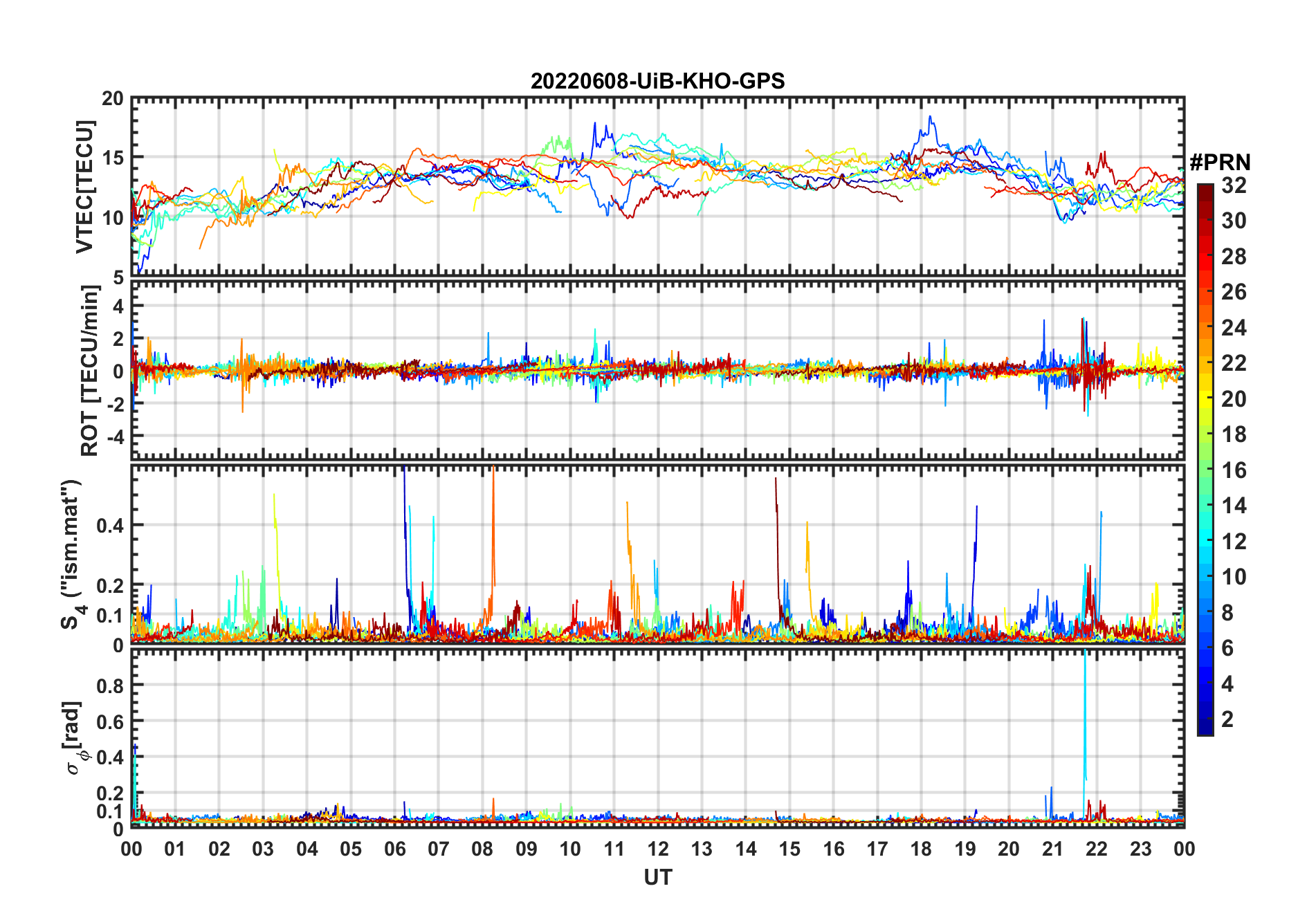The height and width of the screenshot is (920, 1316).
Task: Click the x-axis tick label 06
Action: pos(395,849)
